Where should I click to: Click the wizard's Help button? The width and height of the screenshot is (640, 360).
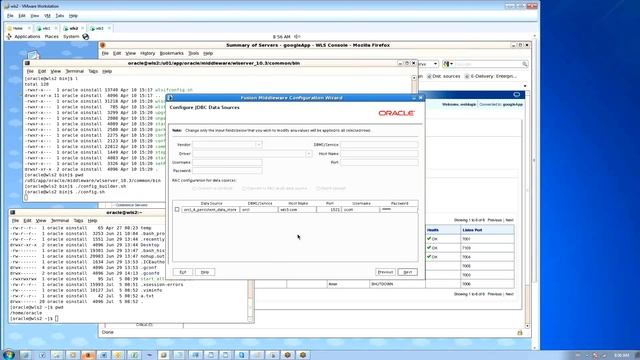pos(205,272)
